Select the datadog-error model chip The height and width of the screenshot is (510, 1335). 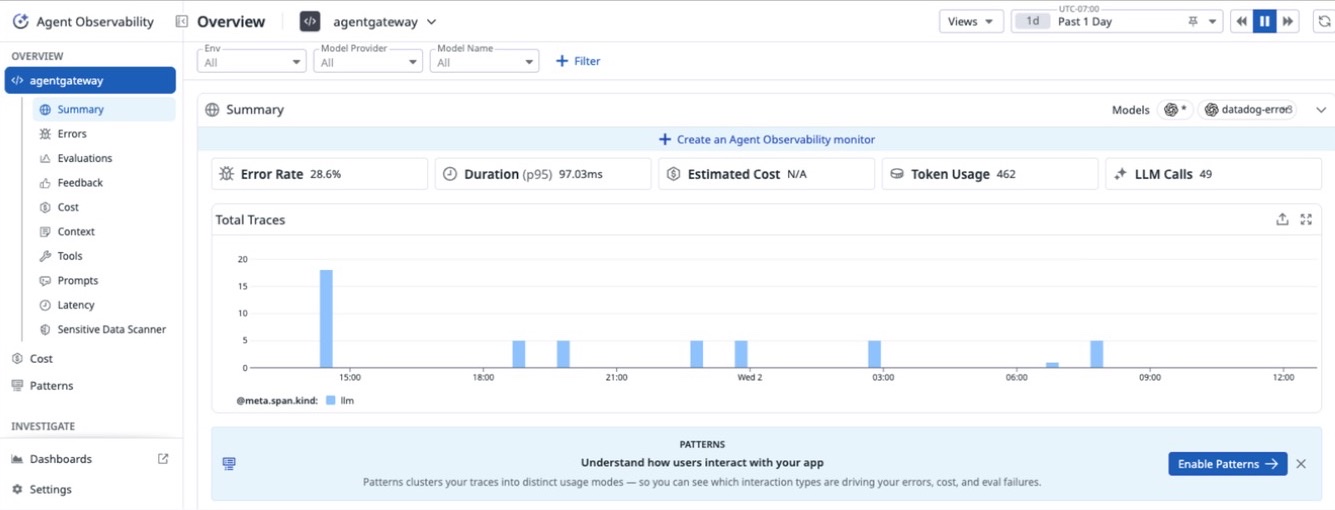click(1248, 110)
